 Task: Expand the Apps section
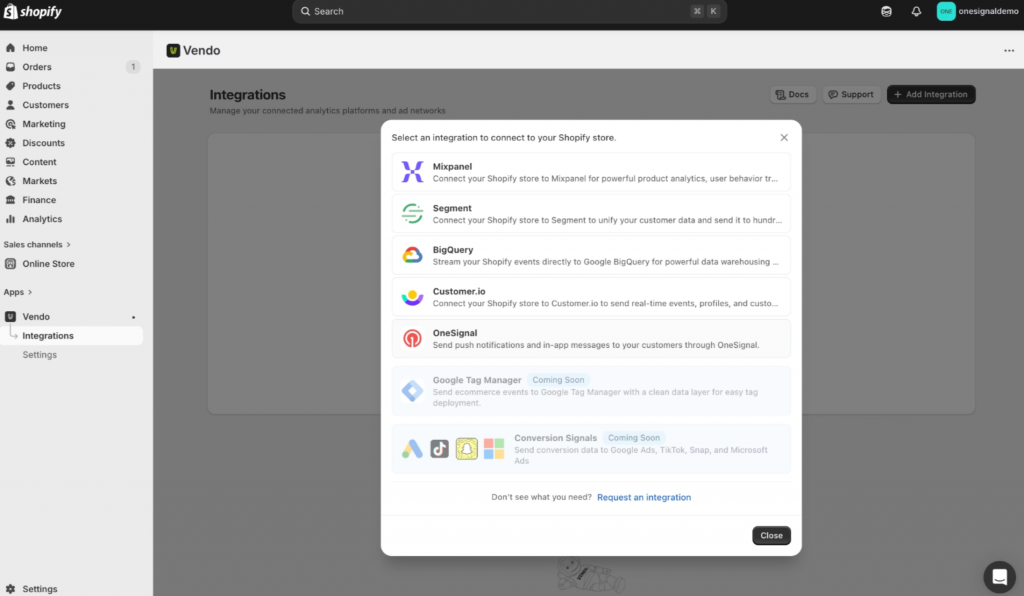[x=18, y=292]
